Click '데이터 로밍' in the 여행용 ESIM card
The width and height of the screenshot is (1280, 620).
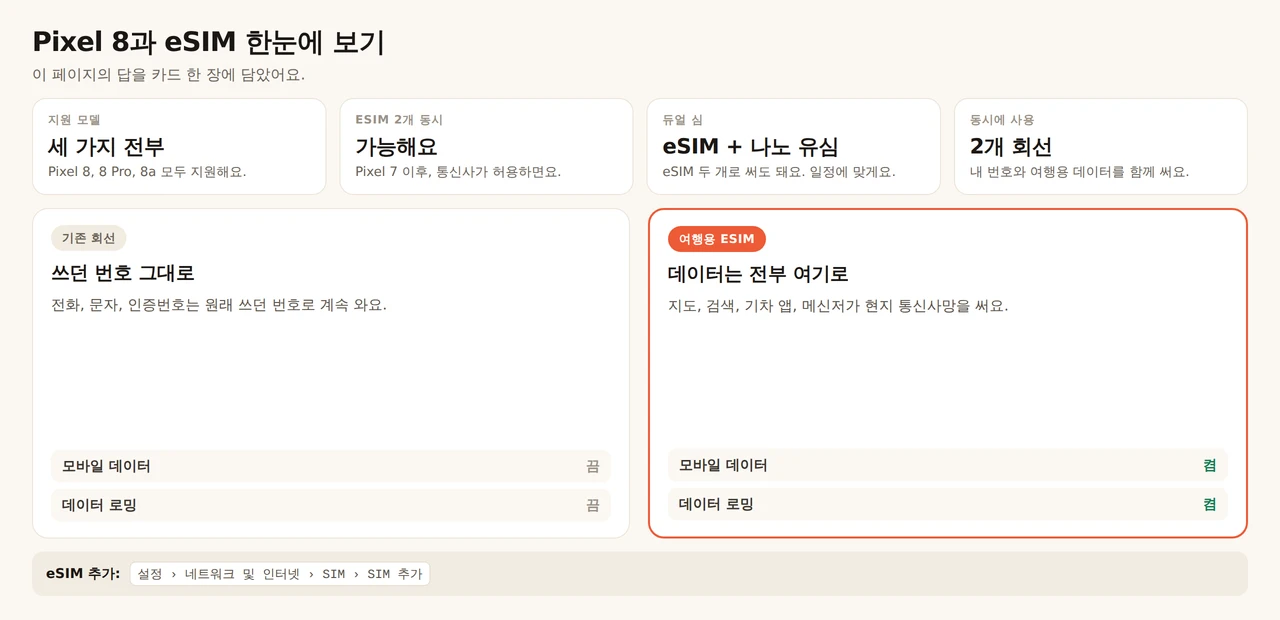tap(716, 504)
